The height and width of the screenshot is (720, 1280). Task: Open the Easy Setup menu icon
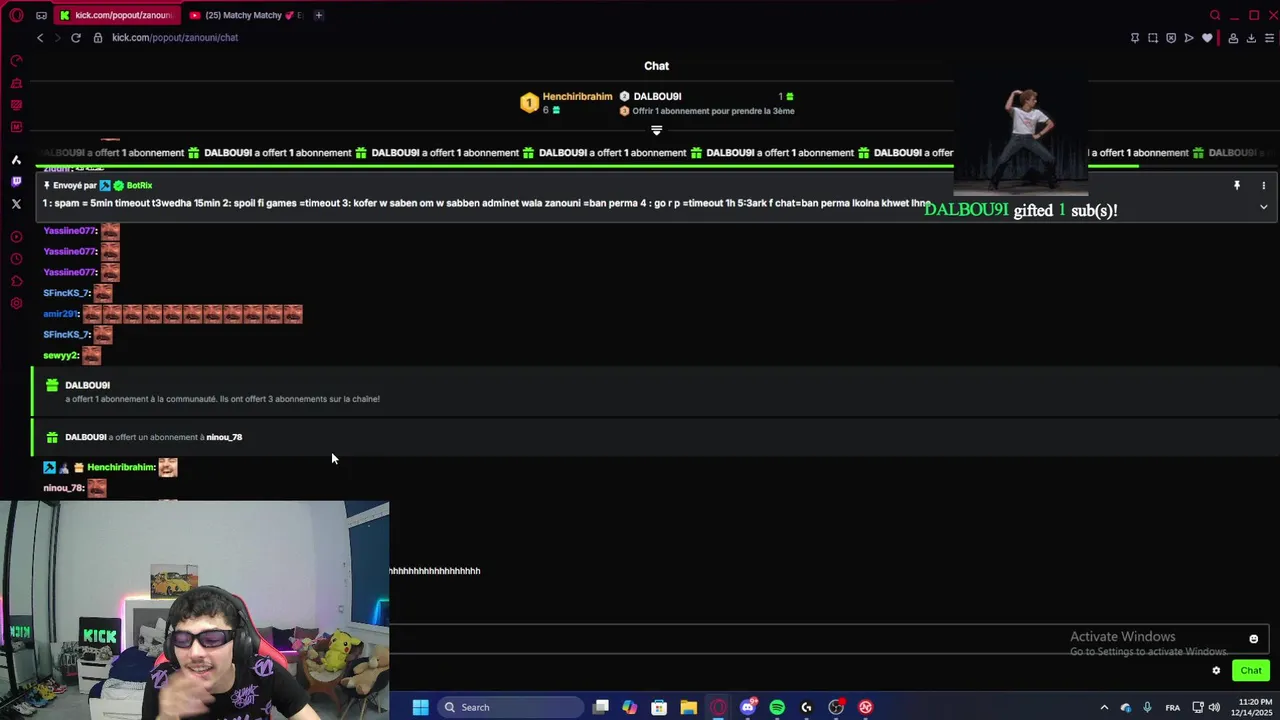tap(1270, 38)
